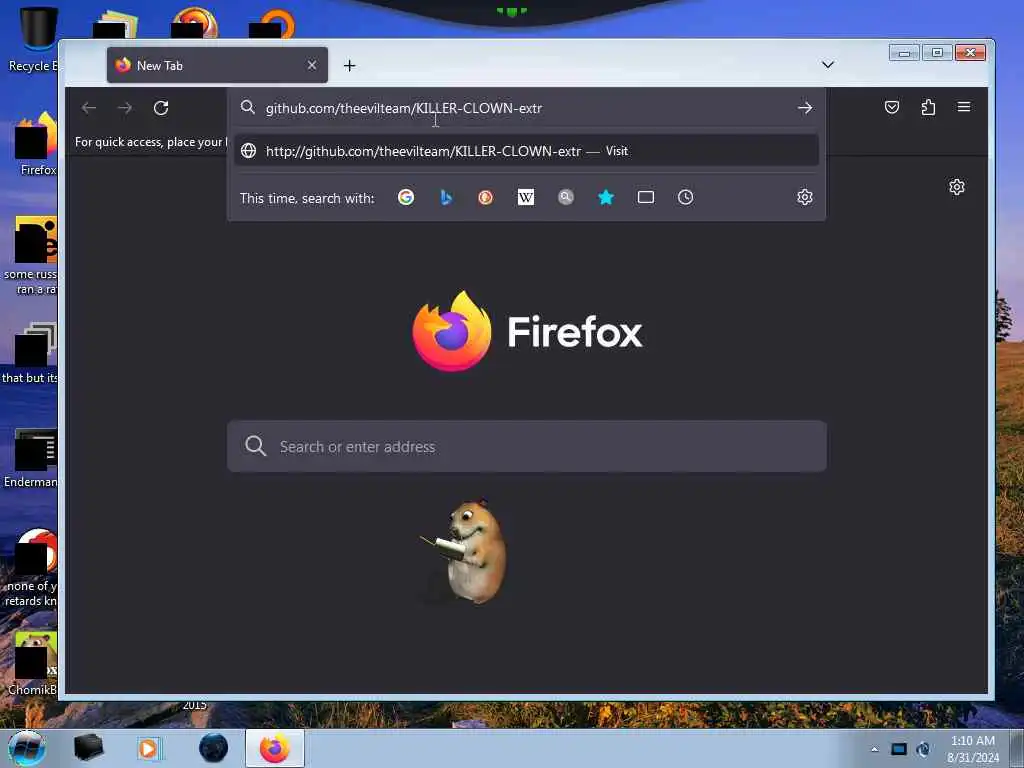
Task: Click the system tray network icon
Action: [923, 749]
